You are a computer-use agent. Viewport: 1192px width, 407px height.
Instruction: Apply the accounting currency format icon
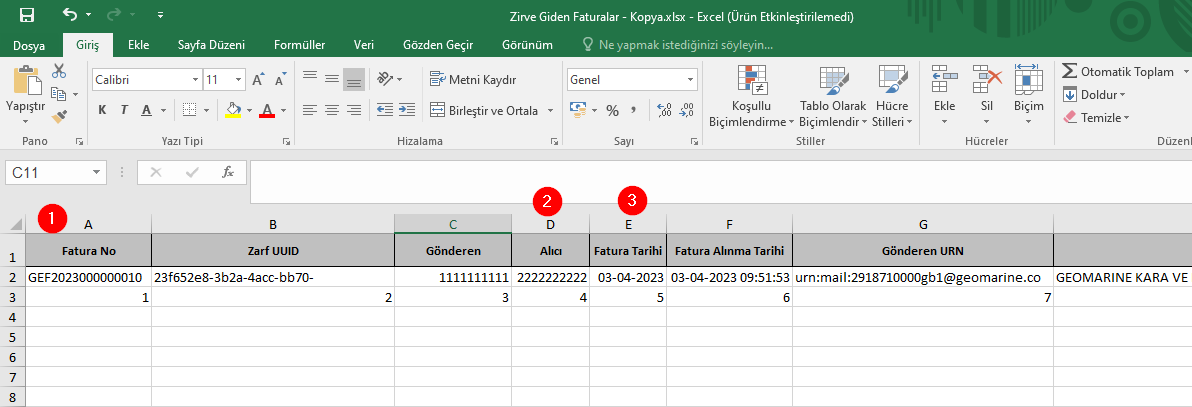coord(578,110)
